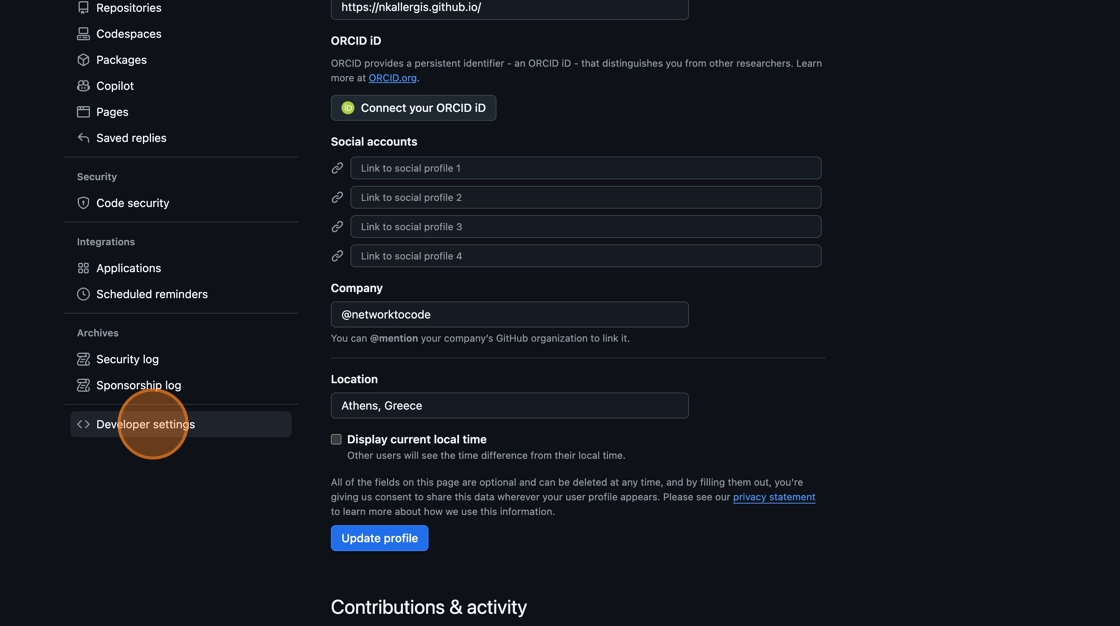
Task: Click the Code security shield icon
Action: click(83, 203)
